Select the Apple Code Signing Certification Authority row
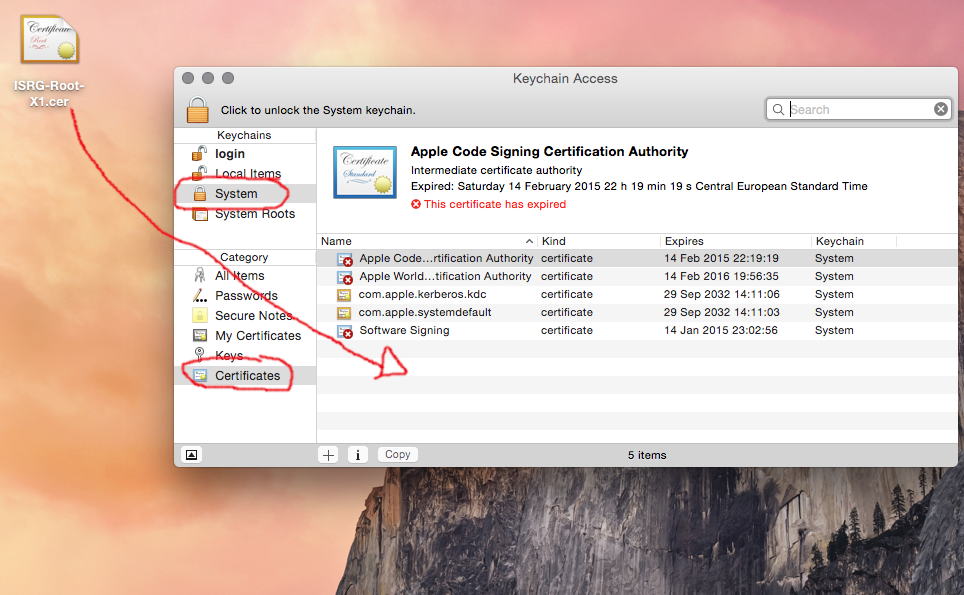 (x=637, y=258)
